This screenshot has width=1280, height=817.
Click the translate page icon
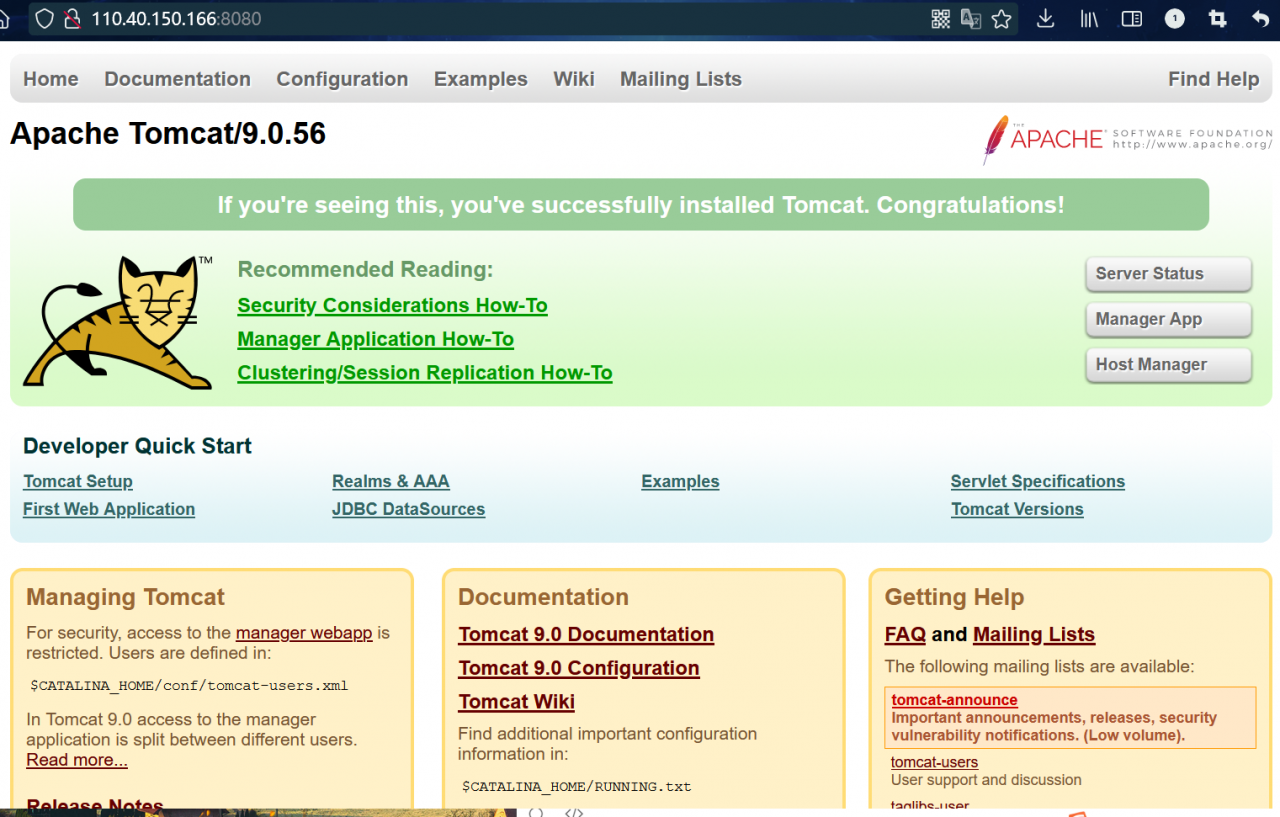(971, 18)
